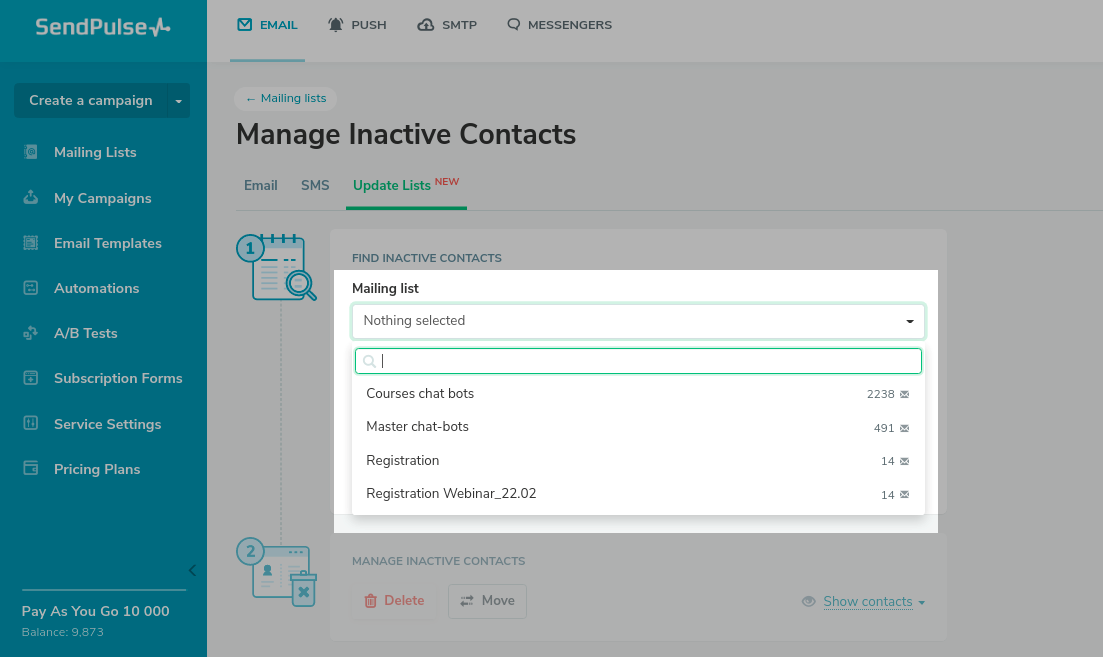Click the Subscription Forms sidebar icon

coord(31,378)
